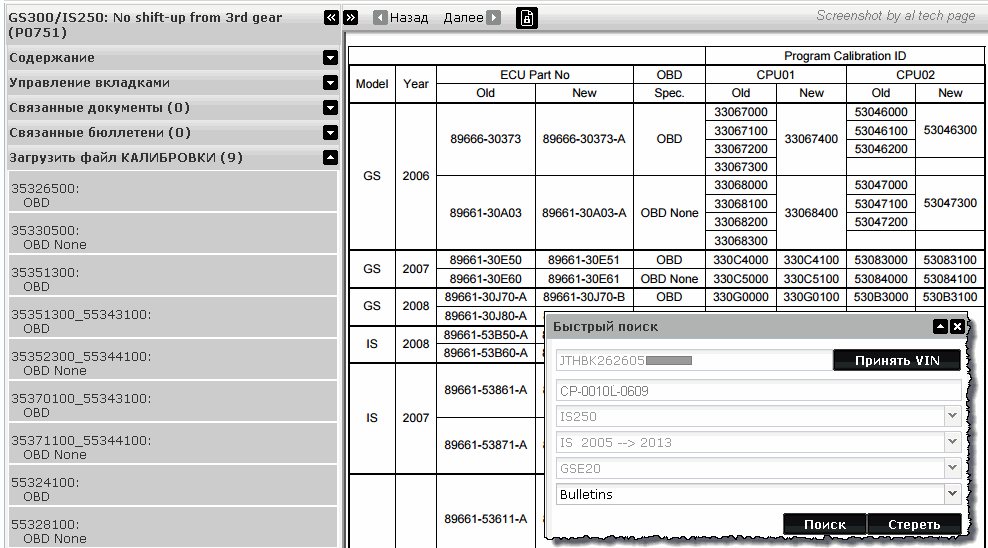Click the VIN input field
The height and width of the screenshot is (548, 988).
(692, 360)
